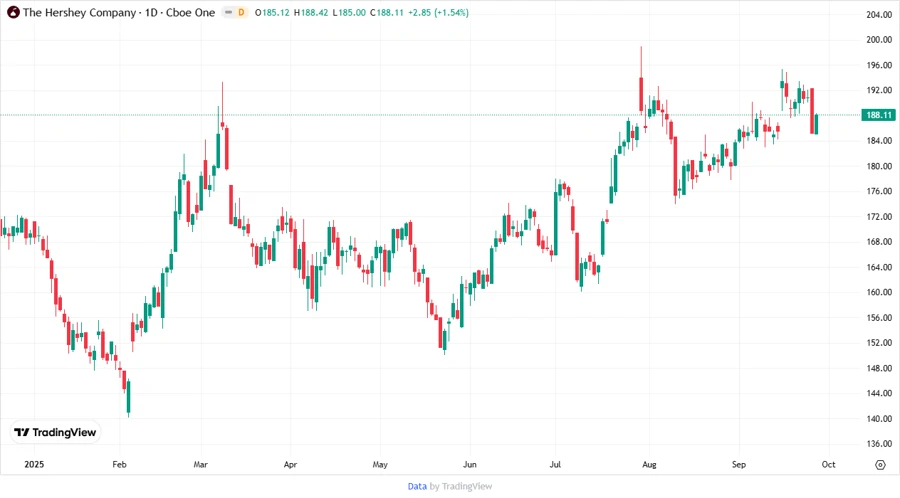Screen dimensions: 900x498
Task: Click the 160.00 price axis label
Action: click(879, 292)
